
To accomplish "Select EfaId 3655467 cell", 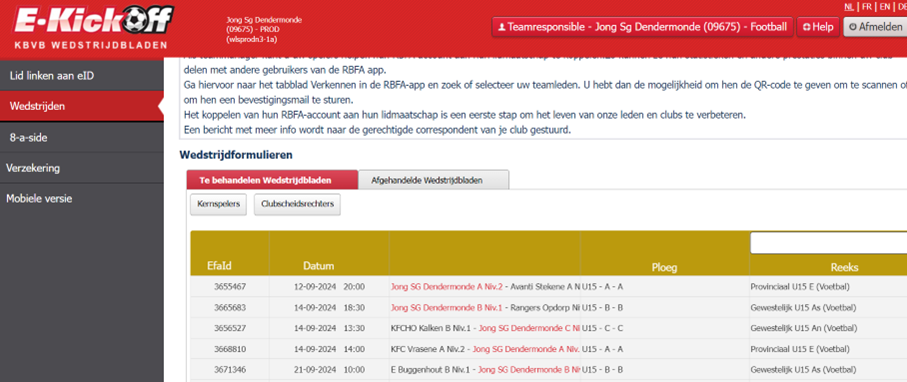I will coord(230,286).
